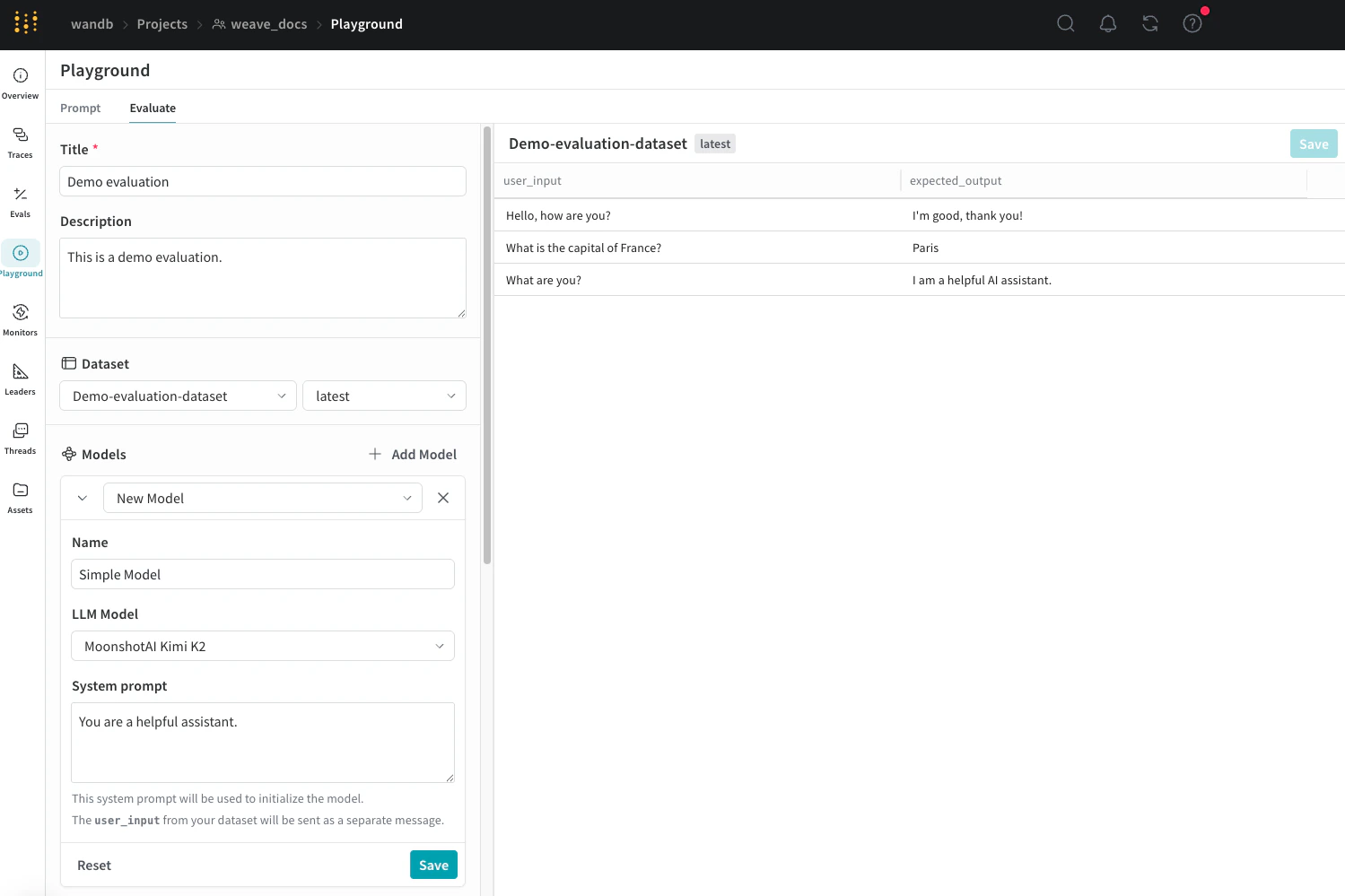Switch to the Prompt tab

click(80, 108)
